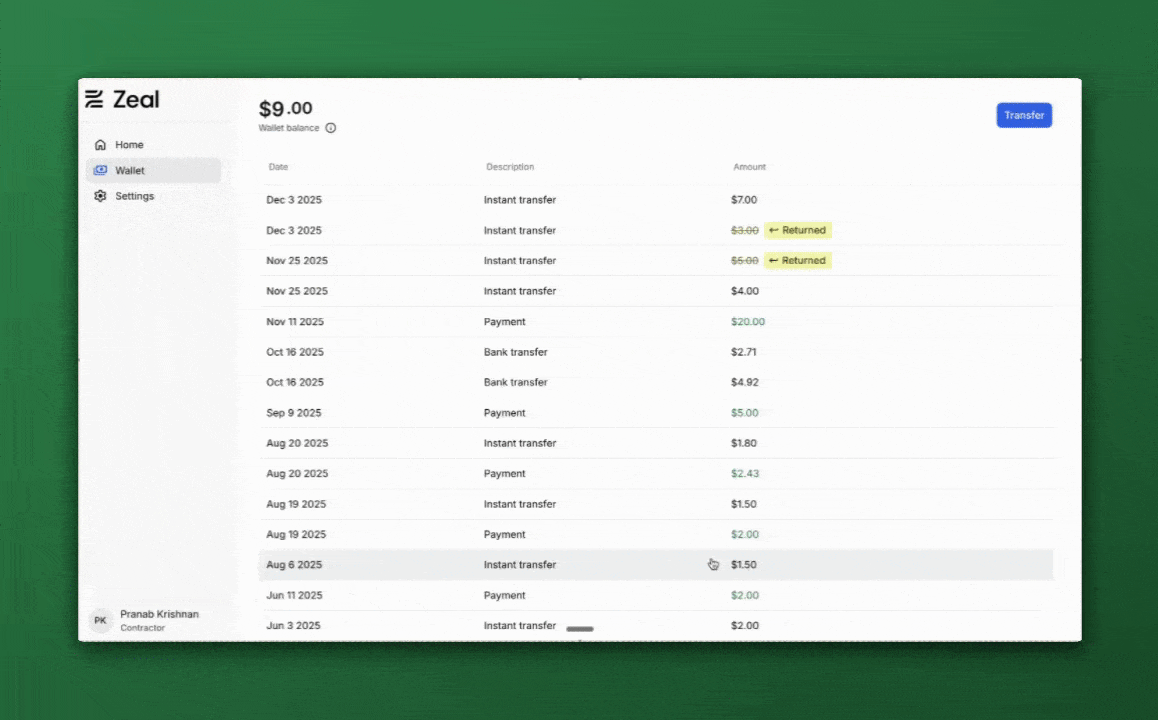Click the Date column header
This screenshot has width=1158, height=720.
coord(278,167)
